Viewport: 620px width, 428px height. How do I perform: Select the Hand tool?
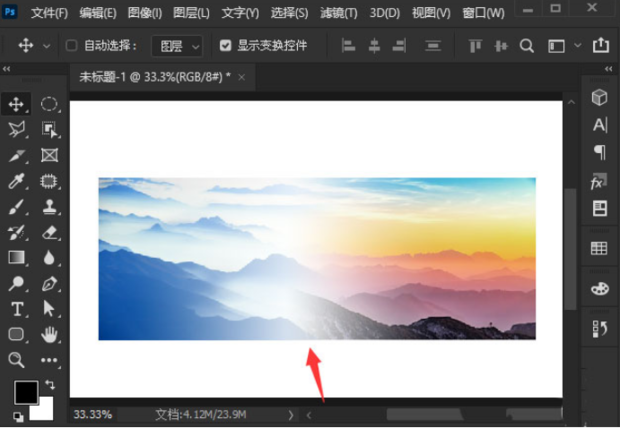click(x=49, y=335)
